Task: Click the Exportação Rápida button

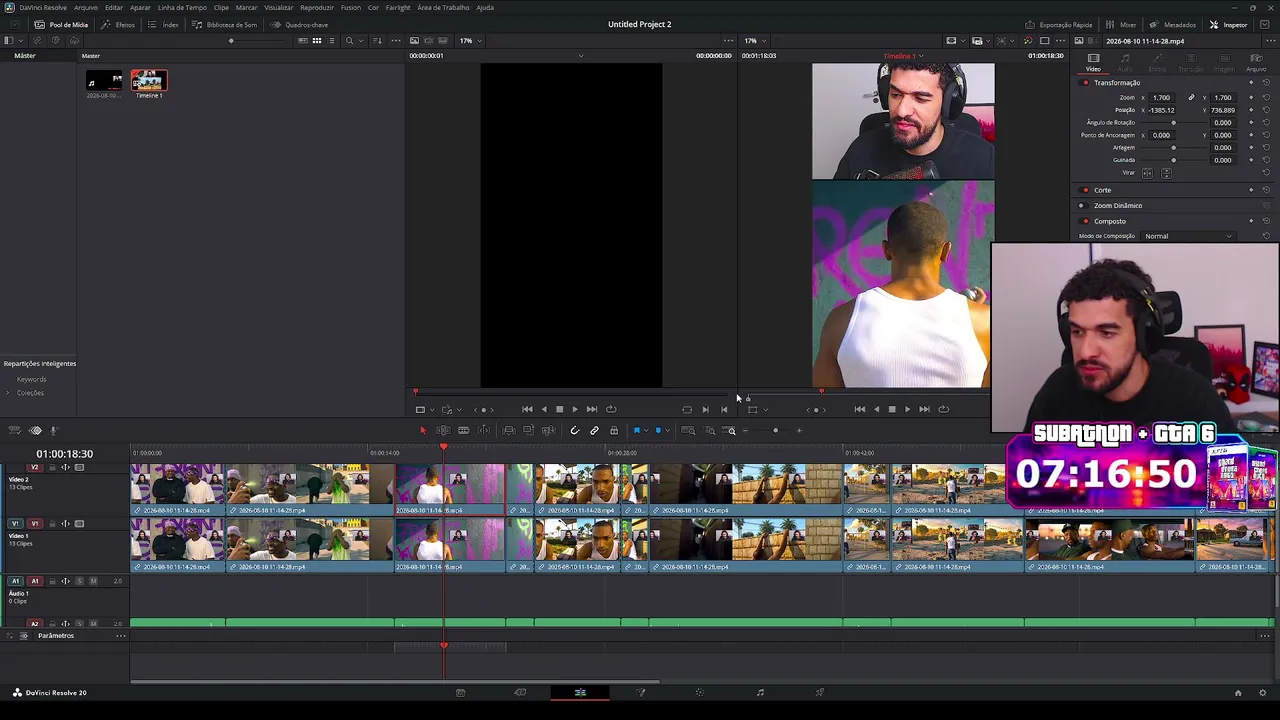Action: [x=1059, y=24]
